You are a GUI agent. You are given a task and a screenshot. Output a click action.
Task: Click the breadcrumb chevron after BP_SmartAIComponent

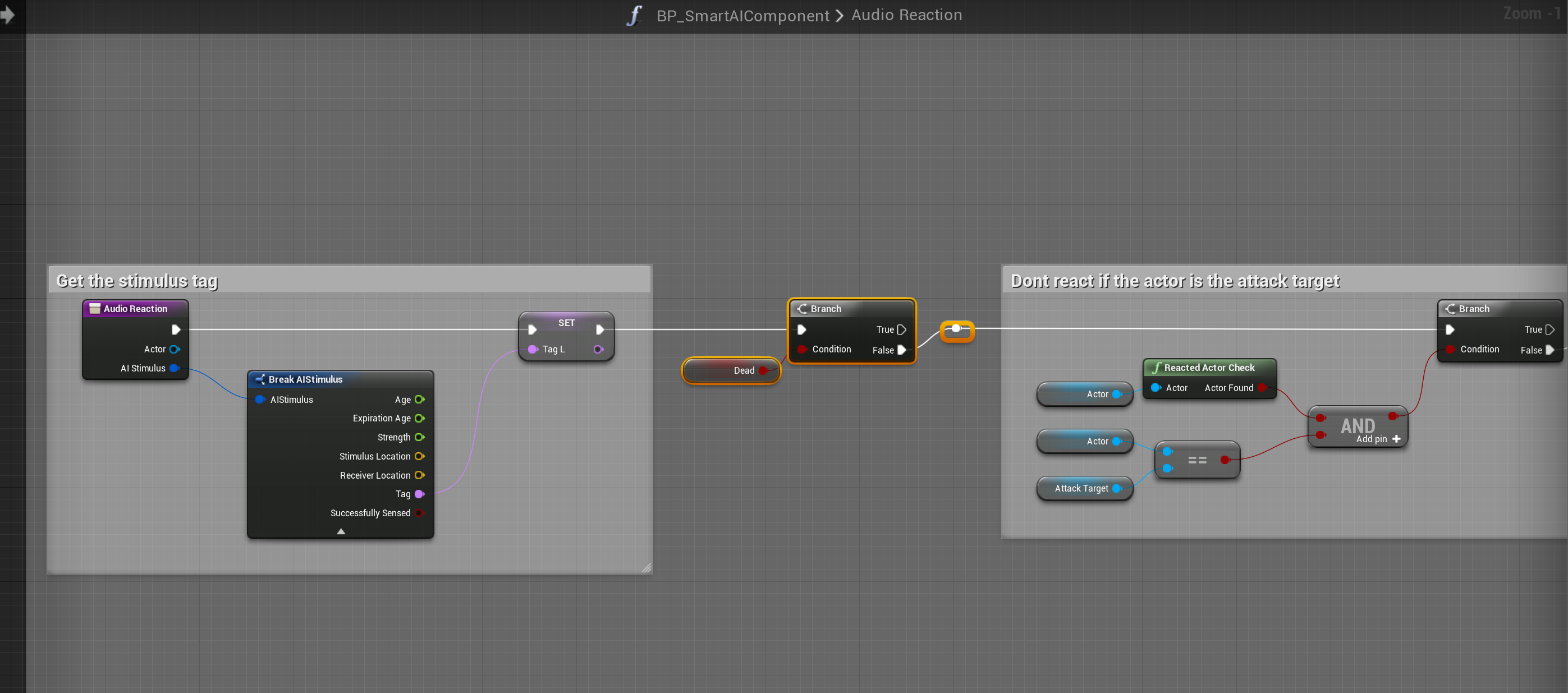point(840,15)
